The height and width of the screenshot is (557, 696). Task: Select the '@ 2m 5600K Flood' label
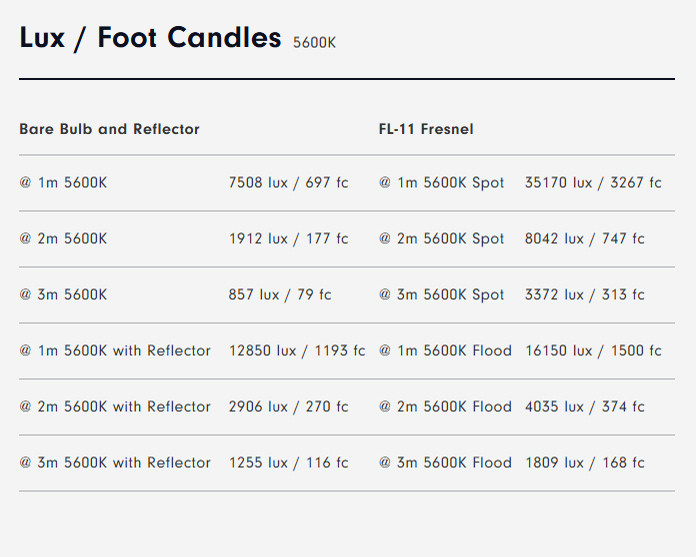[445, 406]
